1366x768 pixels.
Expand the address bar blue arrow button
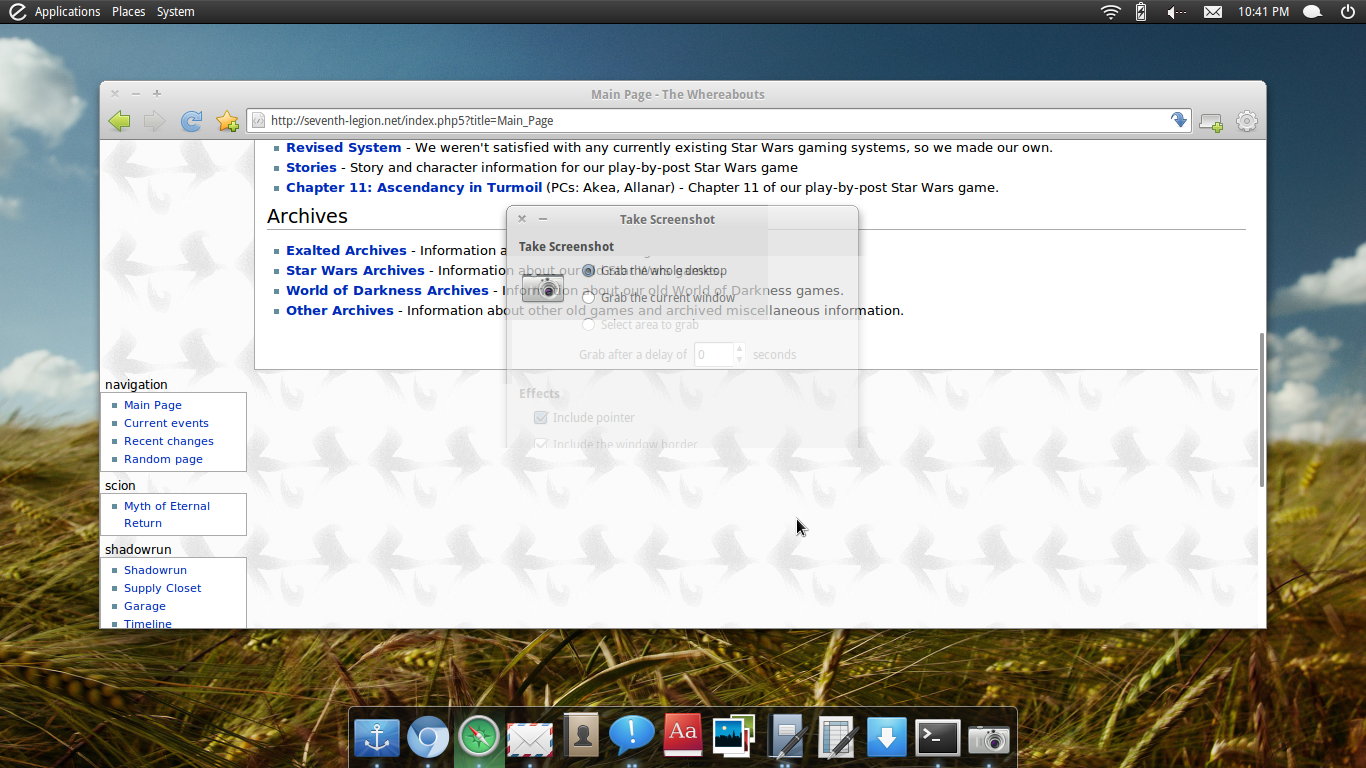pyautogui.click(x=1179, y=121)
